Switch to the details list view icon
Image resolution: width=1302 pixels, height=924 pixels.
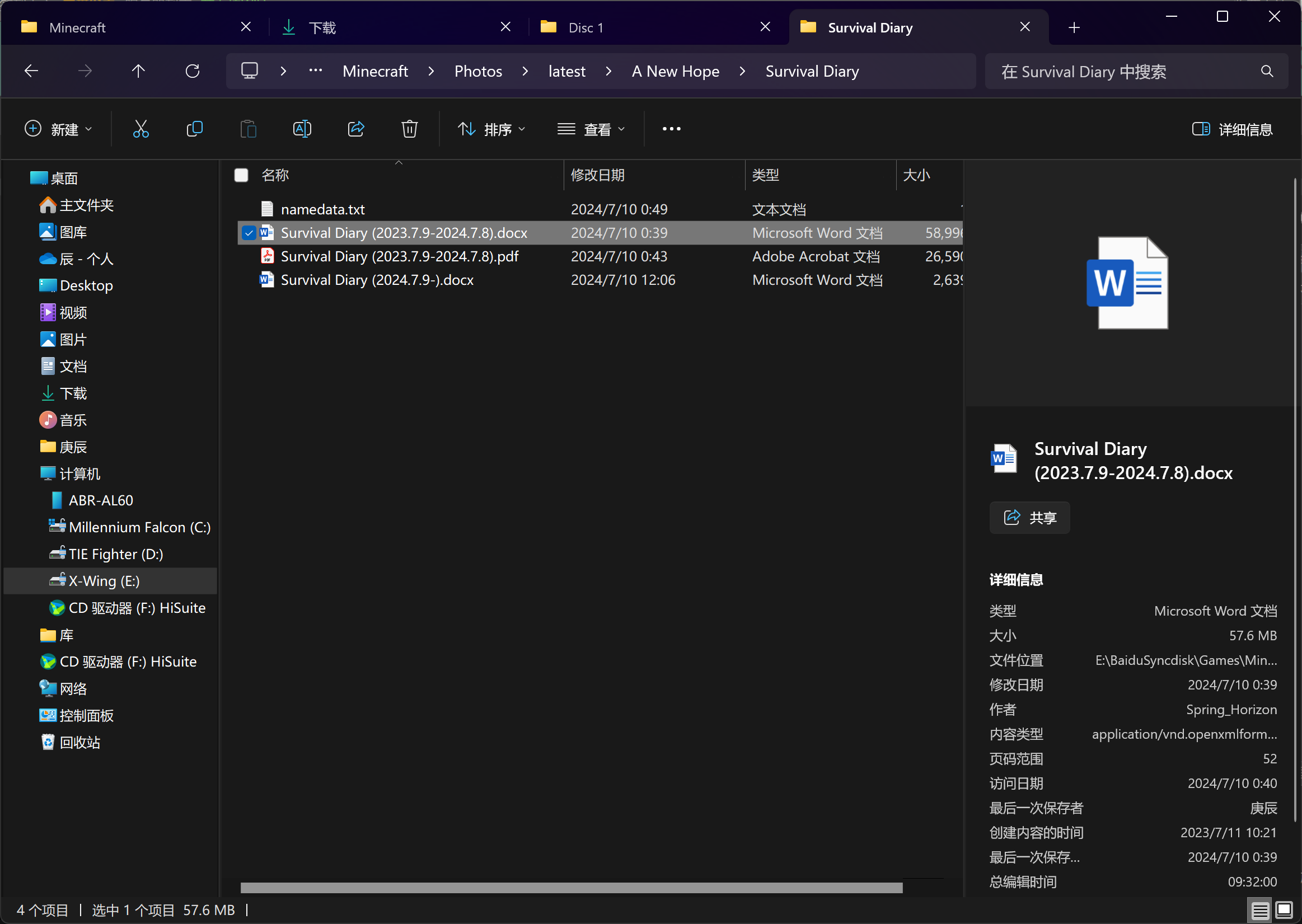1259,910
